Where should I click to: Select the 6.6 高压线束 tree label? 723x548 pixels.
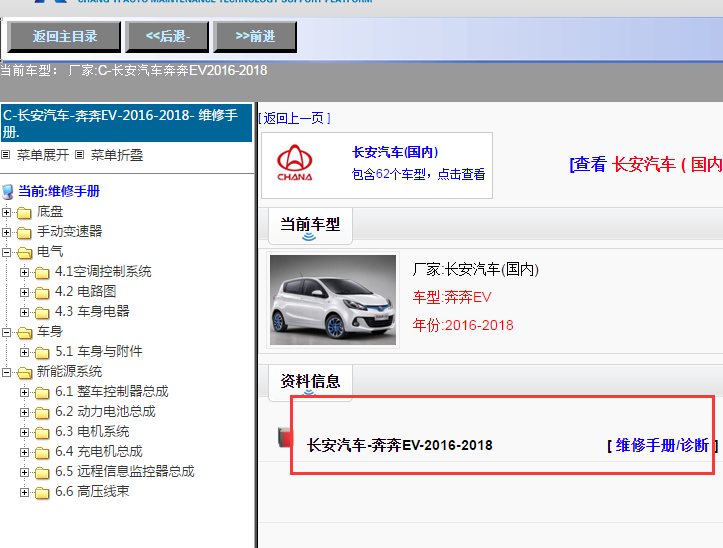(92, 491)
